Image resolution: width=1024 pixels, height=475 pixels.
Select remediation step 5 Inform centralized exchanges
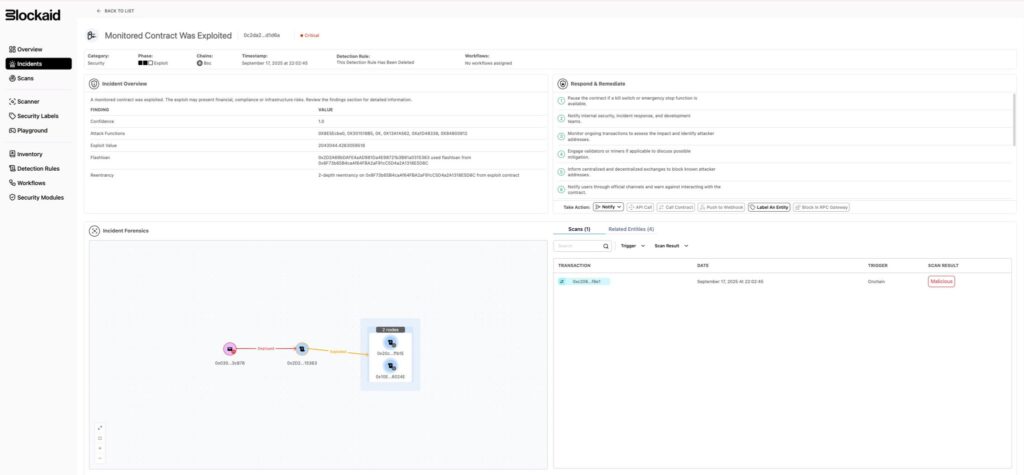pos(783,172)
